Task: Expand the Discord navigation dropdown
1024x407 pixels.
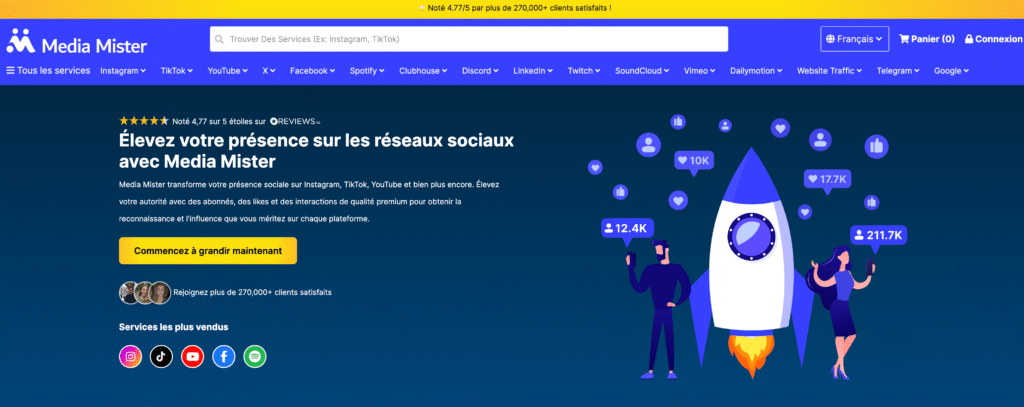Action: [480, 71]
